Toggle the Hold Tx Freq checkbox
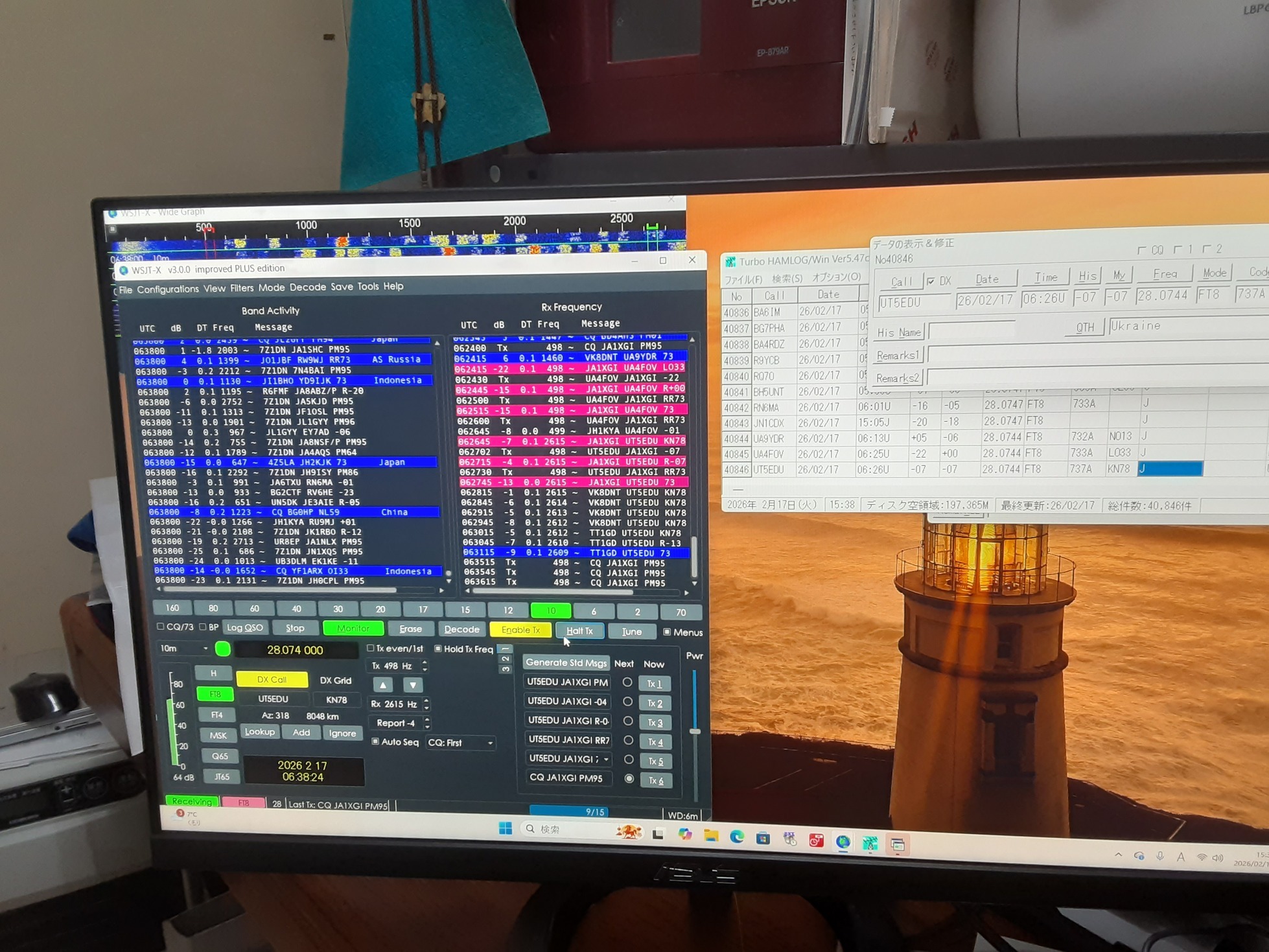 (438, 649)
